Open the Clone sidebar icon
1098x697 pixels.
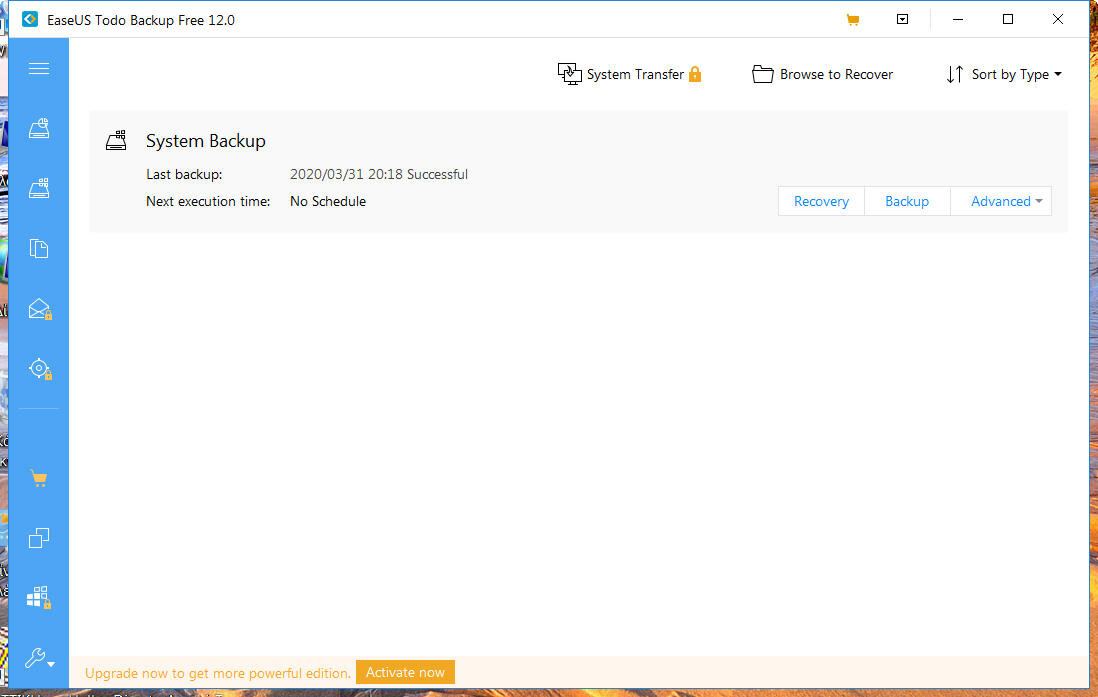click(39, 538)
